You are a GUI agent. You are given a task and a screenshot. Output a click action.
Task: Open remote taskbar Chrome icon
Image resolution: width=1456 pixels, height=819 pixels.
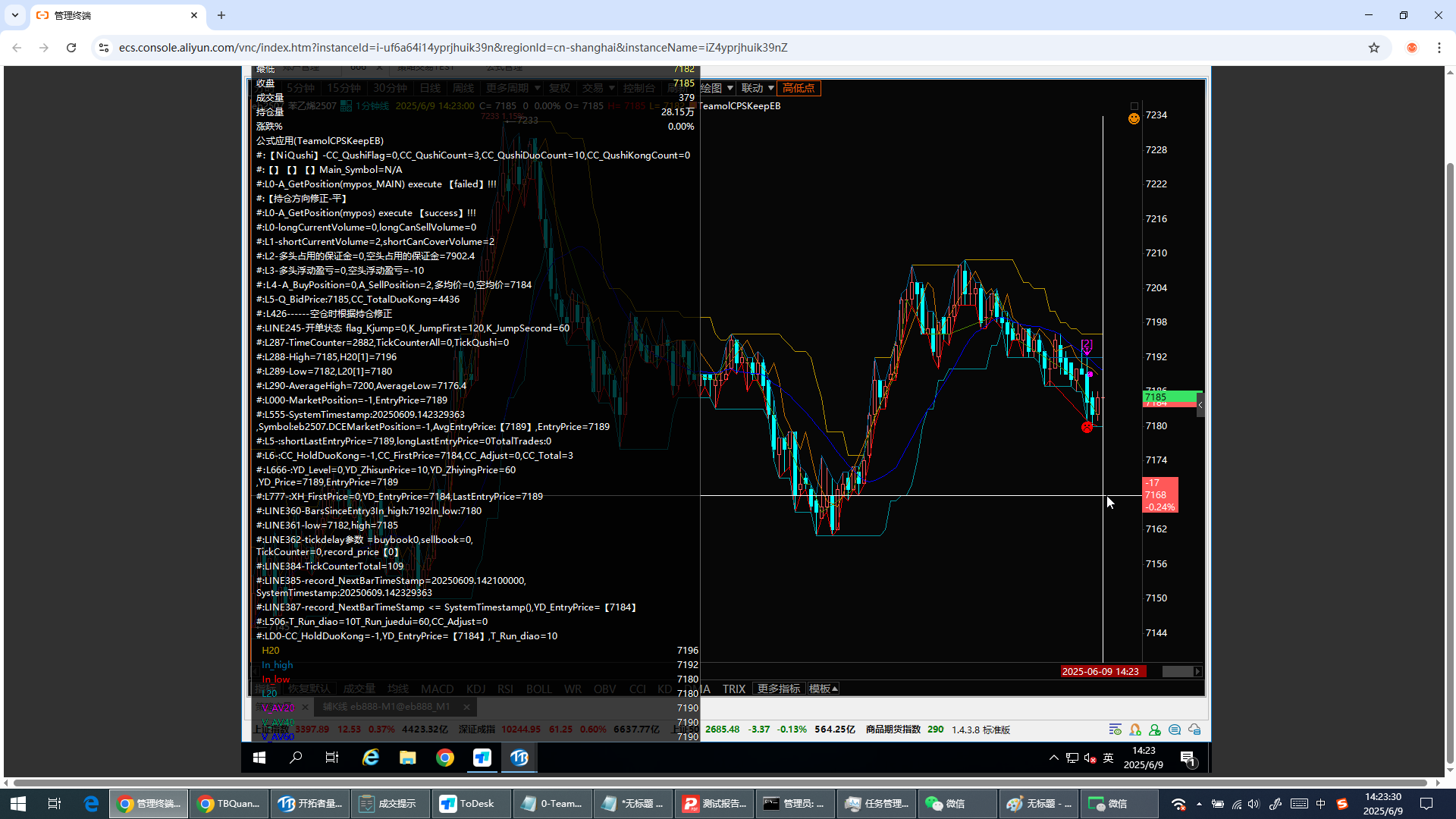coord(445,758)
